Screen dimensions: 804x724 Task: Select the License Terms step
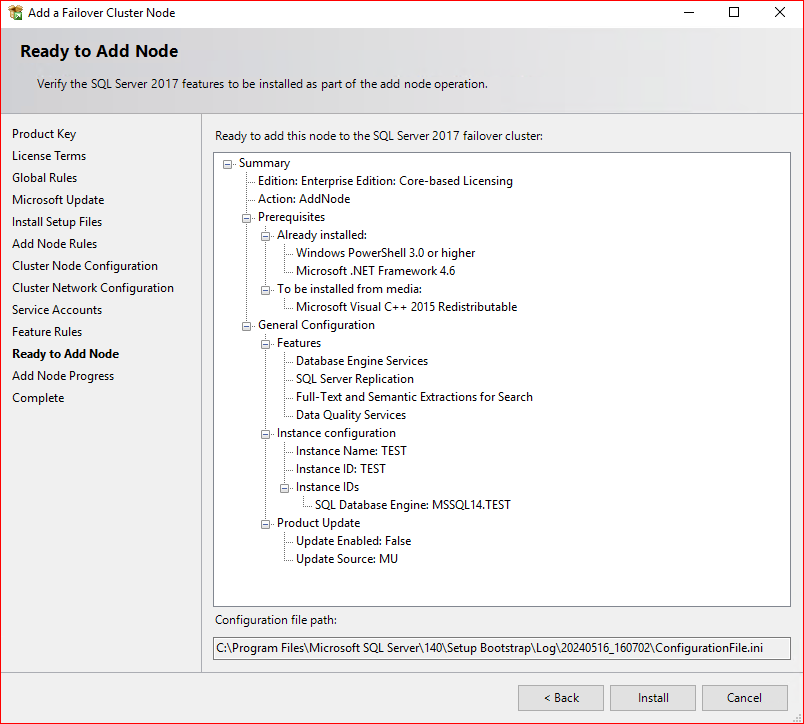49,156
